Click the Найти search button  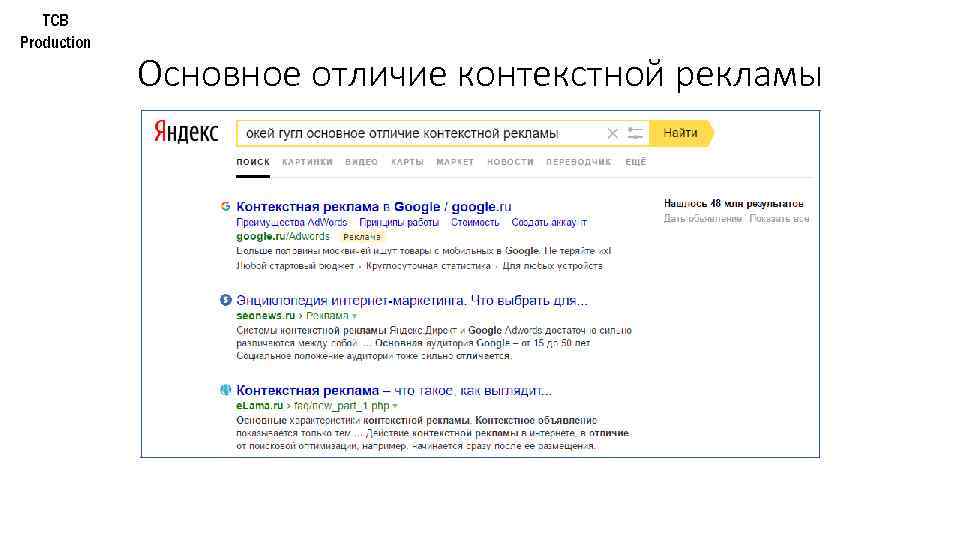(x=681, y=133)
